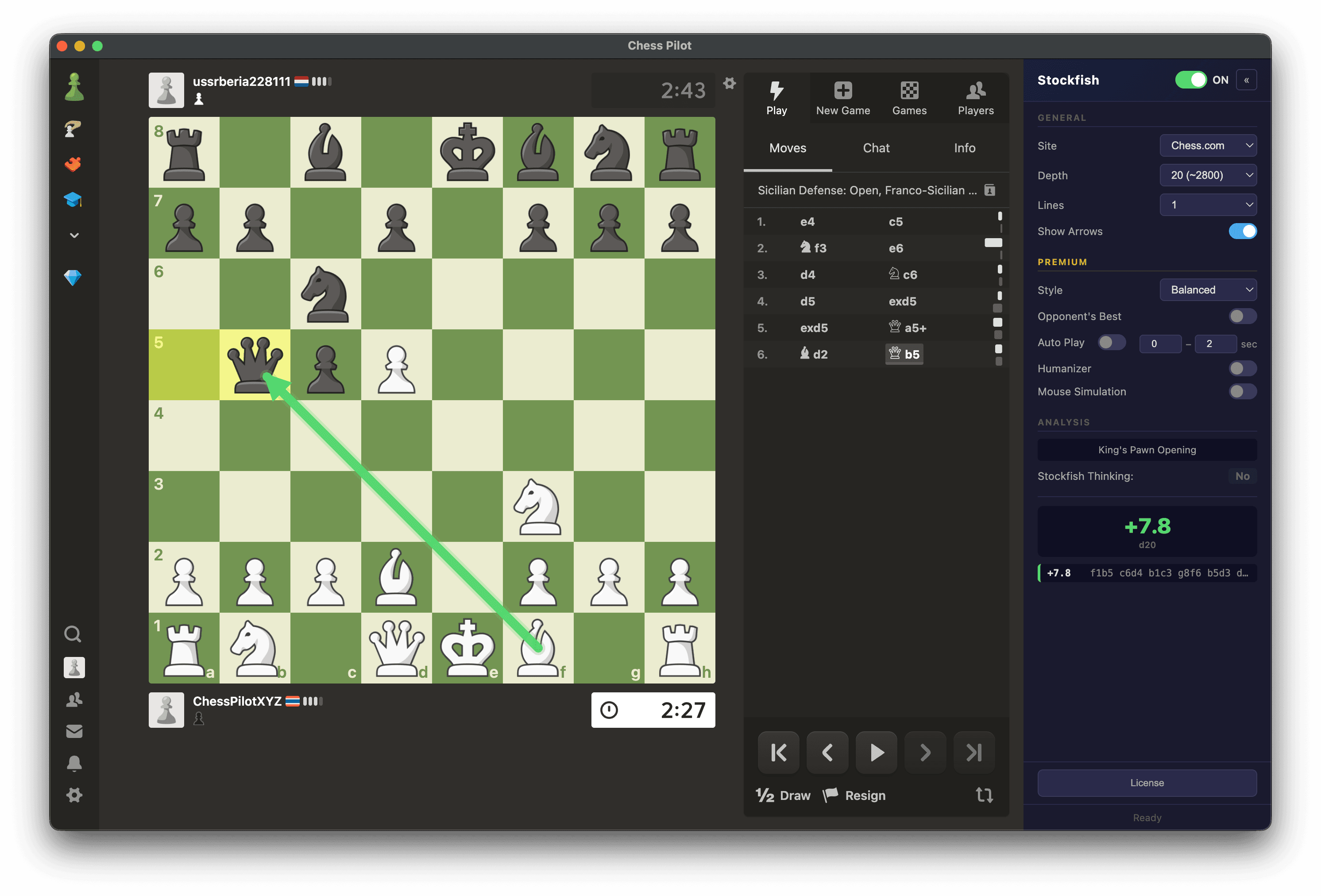Edit the Auto Play seconds field showing 2
The width and height of the screenshot is (1321, 896).
[x=1216, y=344]
